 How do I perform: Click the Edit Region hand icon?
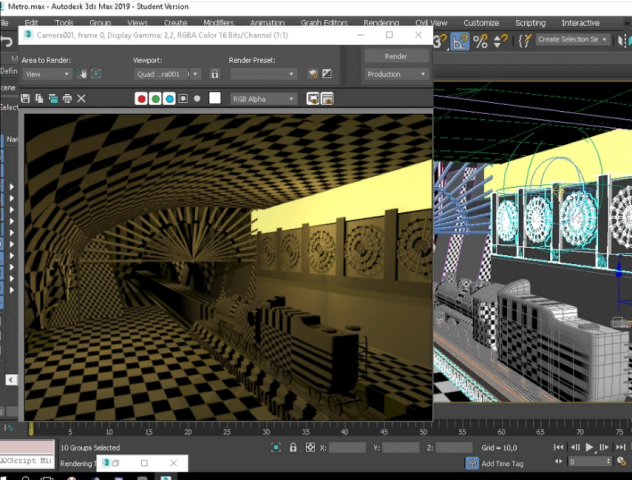point(82,74)
